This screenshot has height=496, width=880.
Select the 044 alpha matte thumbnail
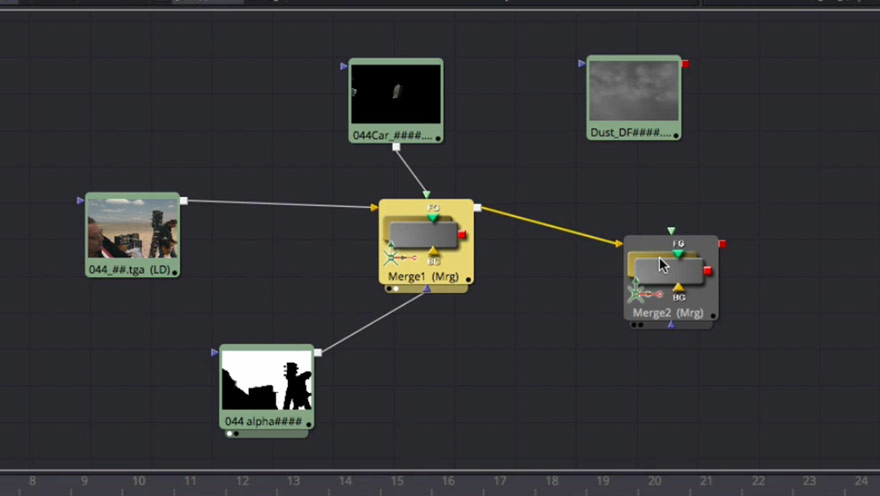267,380
